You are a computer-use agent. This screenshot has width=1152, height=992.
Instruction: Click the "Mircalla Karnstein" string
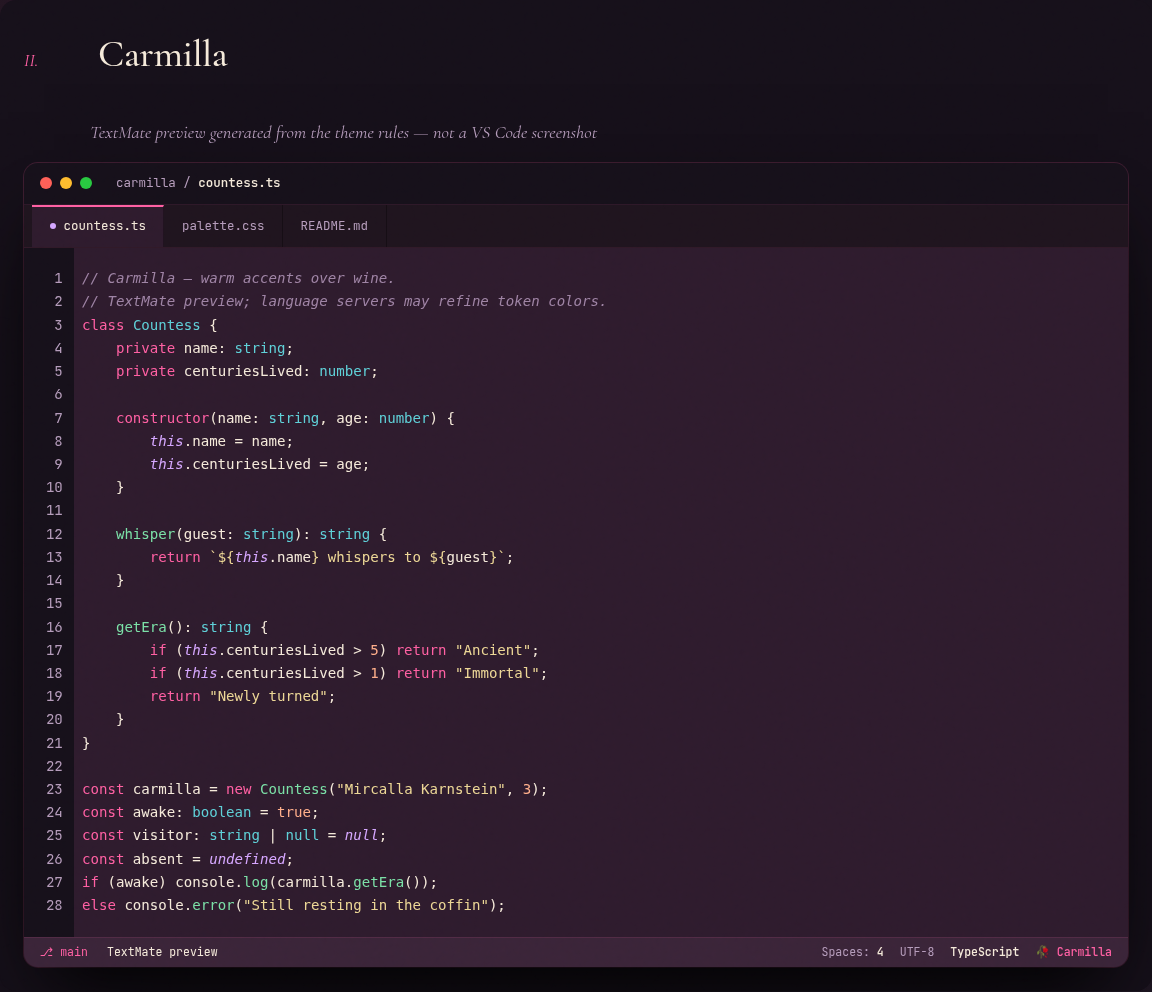coord(421,789)
